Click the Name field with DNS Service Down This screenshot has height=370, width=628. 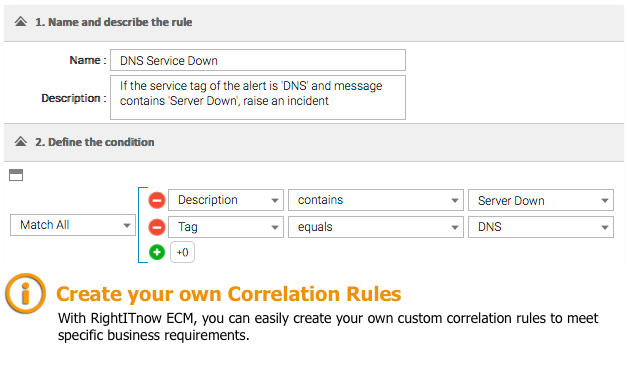point(258,60)
